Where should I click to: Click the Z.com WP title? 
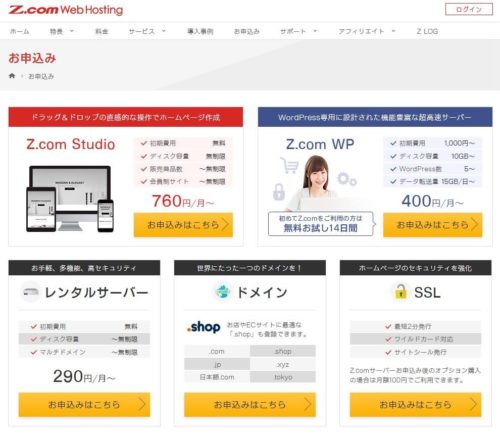[320, 144]
